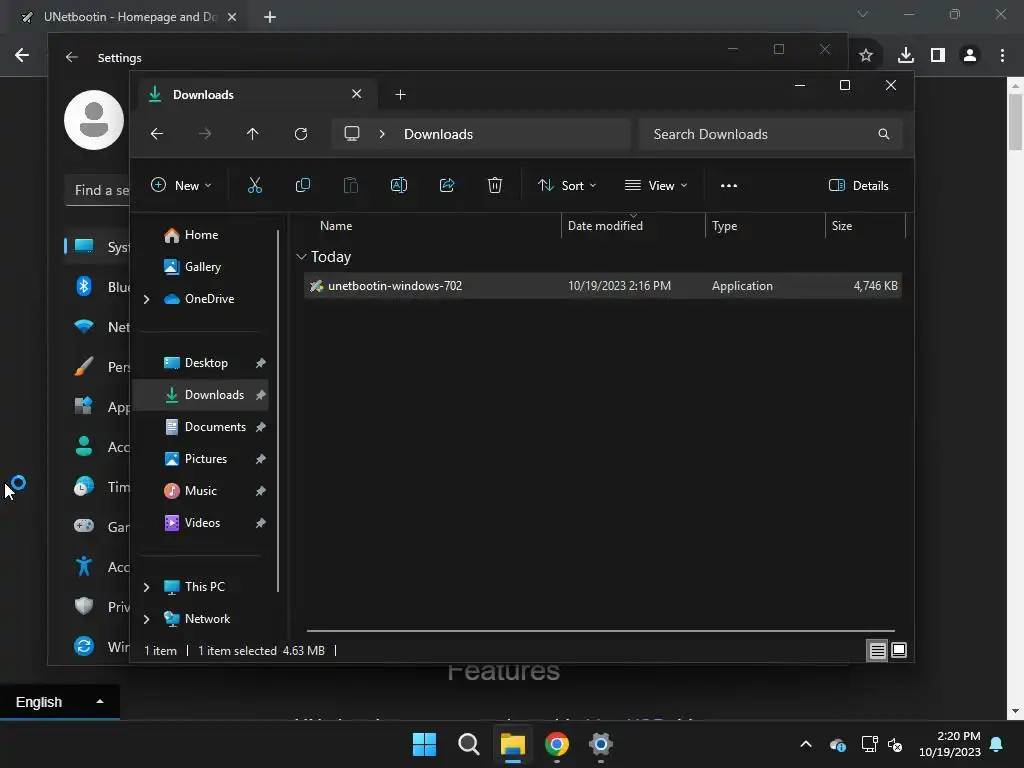Open the See more ellipsis menu
The height and width of the screenshot is (768, 1024).
click(729, 185)
